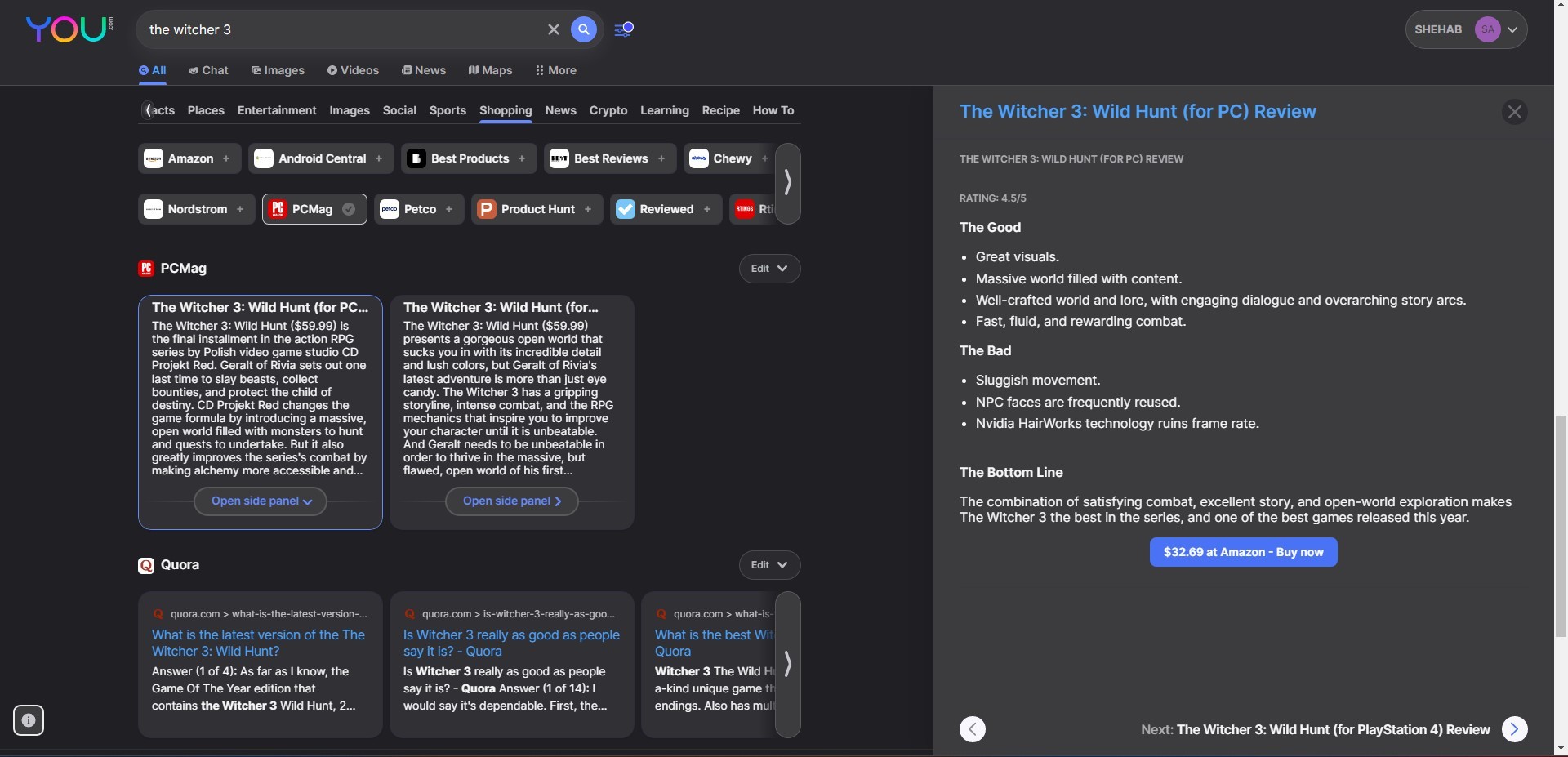Add the Nordstrom app source
The width and height of the screenshot is (1568, 757).
point(240,209)
